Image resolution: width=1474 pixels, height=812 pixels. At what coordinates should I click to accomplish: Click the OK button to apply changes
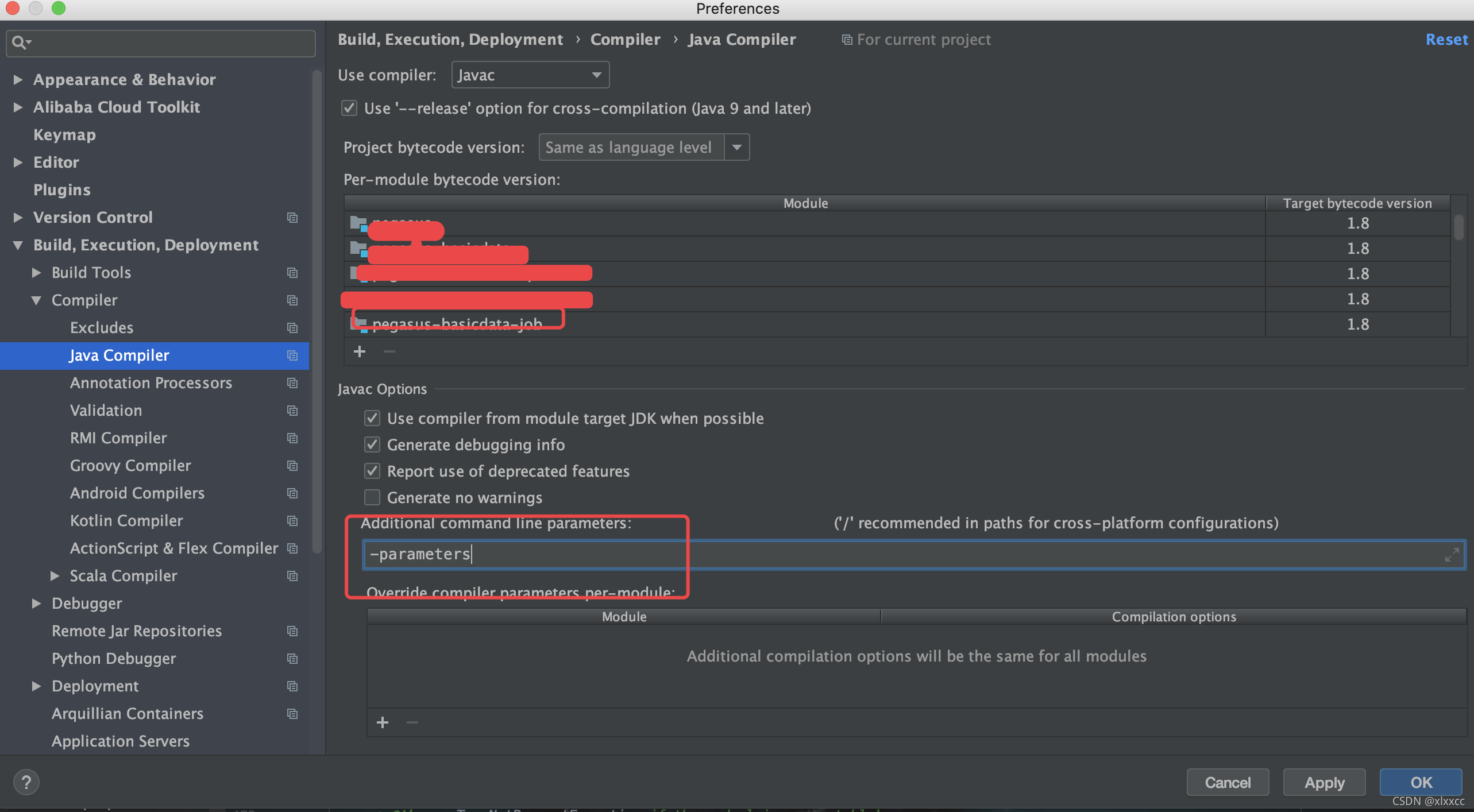click(1421, 782)
